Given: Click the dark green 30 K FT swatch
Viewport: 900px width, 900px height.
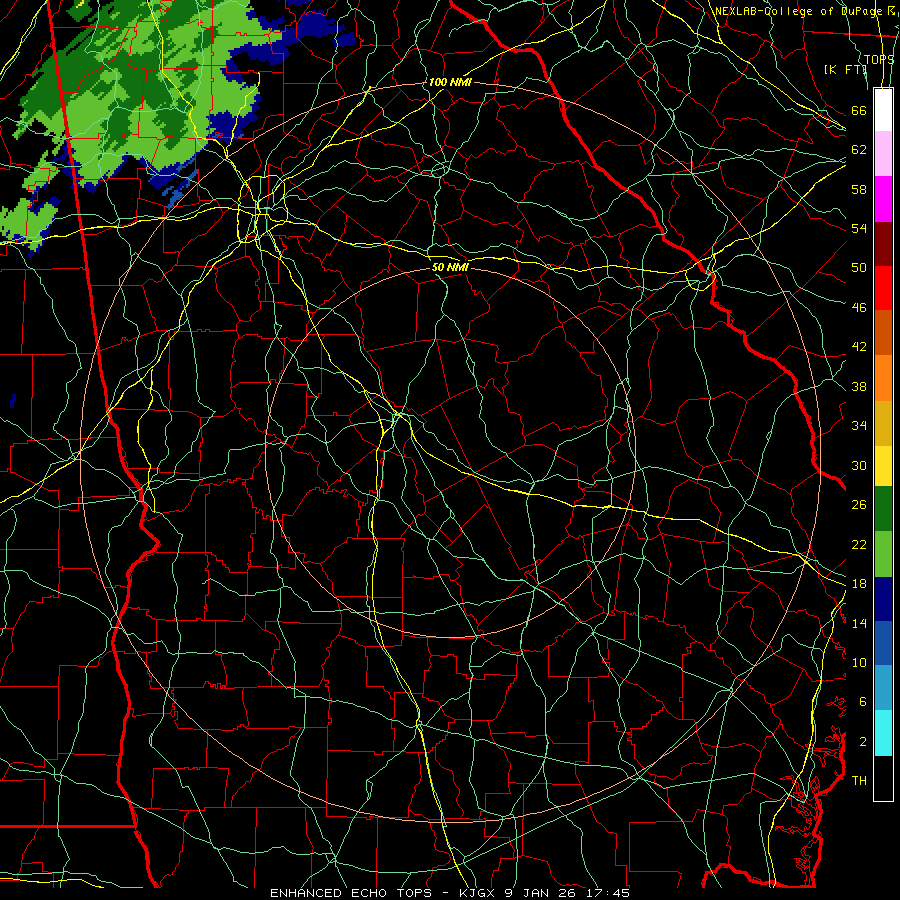Looking at the screenshot, I should [x=883, y=509].
